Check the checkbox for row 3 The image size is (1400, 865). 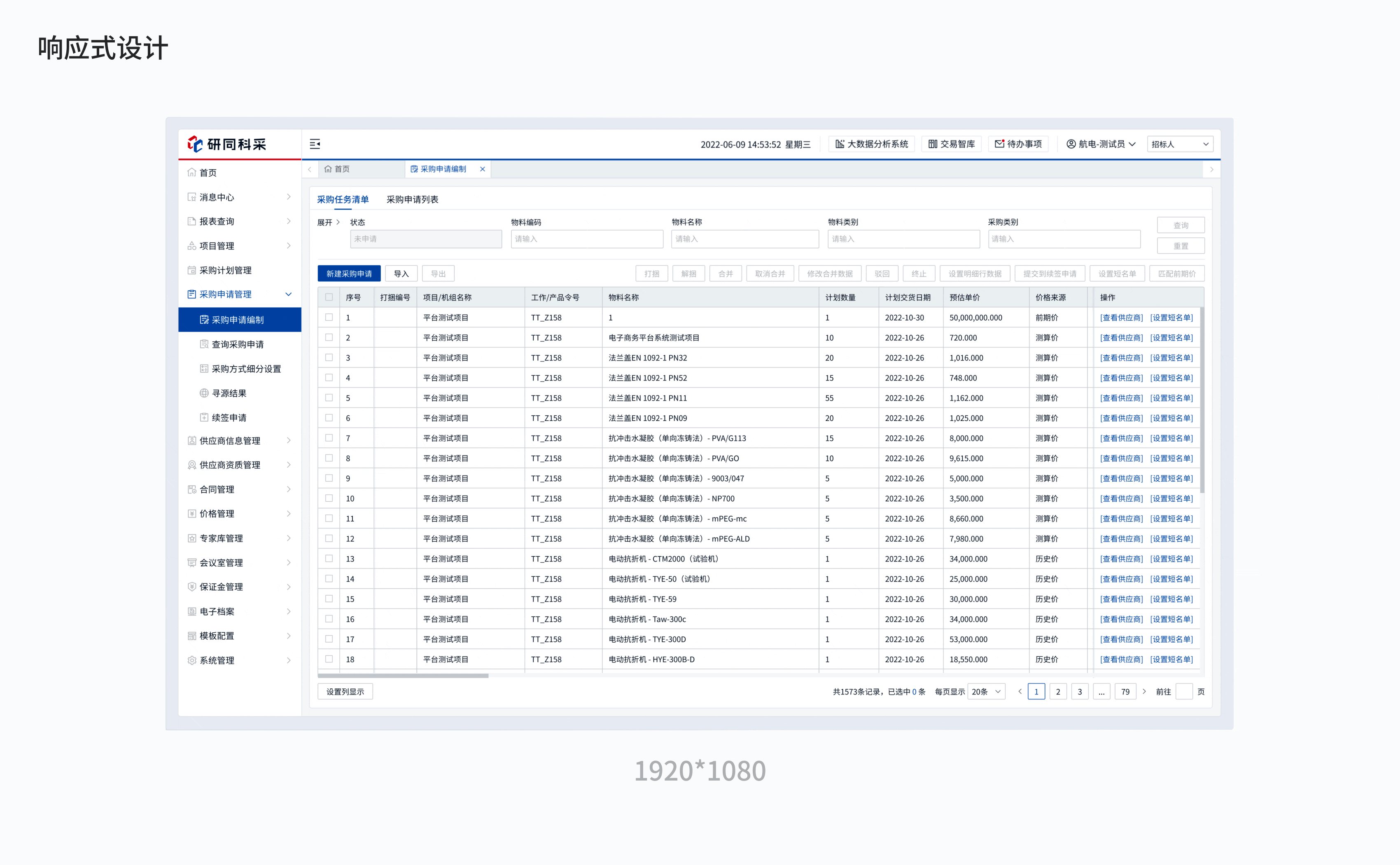coord(329,358)
